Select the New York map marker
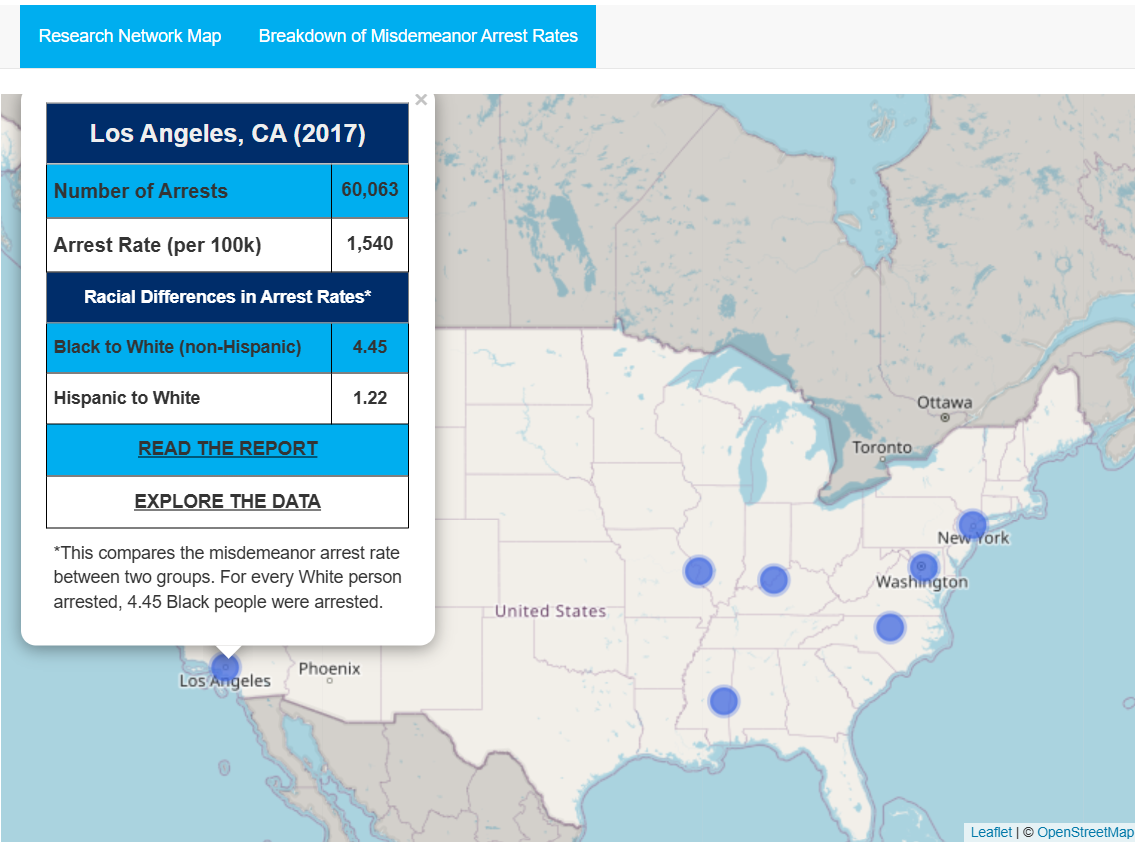Image resolution: width=1135 pixels, height=842 pixels. click(x=972, y=525)
